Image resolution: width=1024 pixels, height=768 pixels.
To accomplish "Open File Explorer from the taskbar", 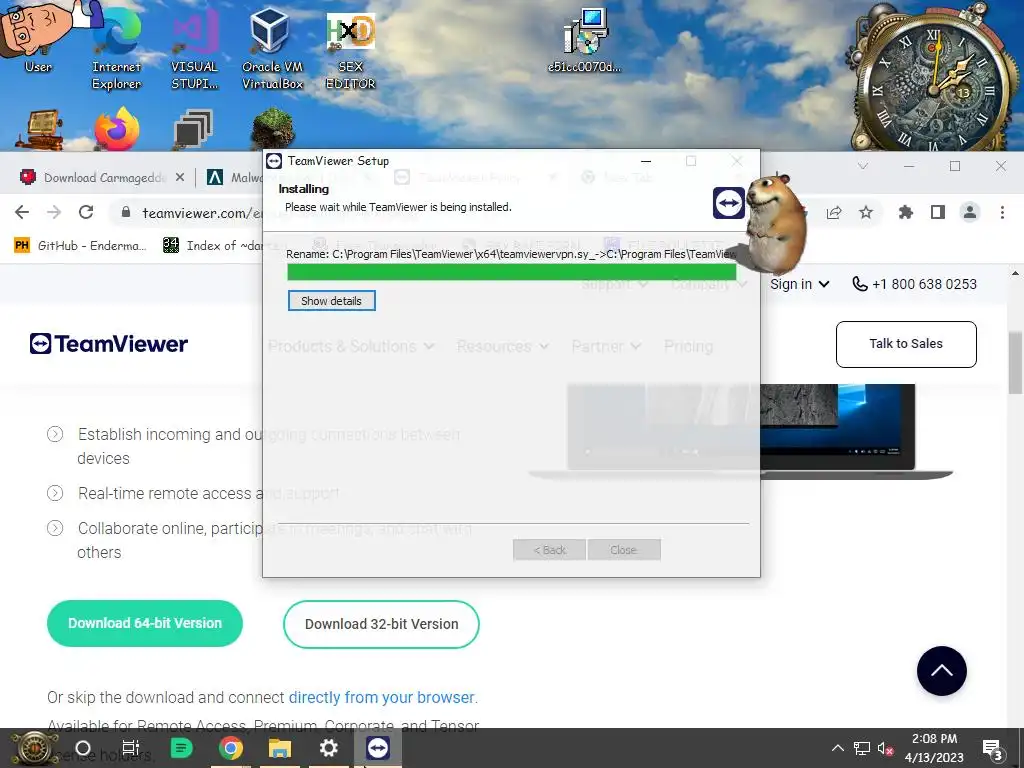I will [x=280, y=748].
